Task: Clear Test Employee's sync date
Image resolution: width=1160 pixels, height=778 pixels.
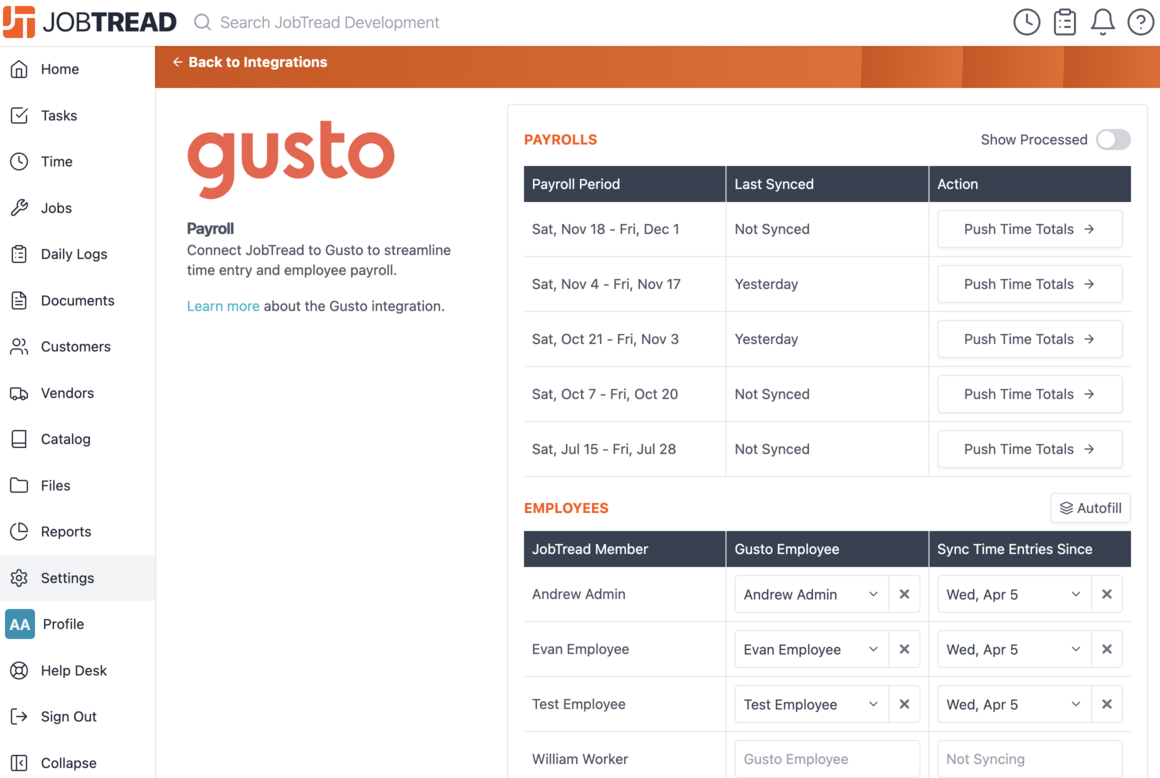Action: click(x=1107, y=704)
